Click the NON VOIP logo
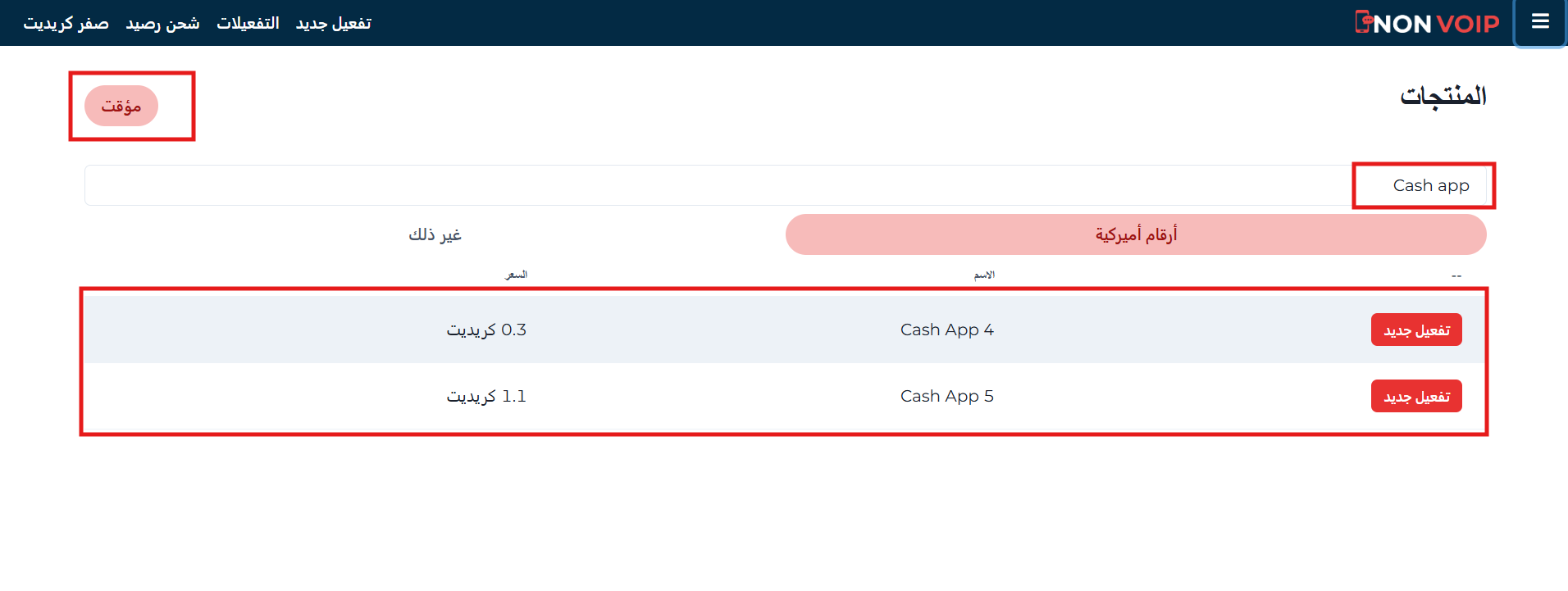This screenshot has height=591, width=1568. (1427, 23)
